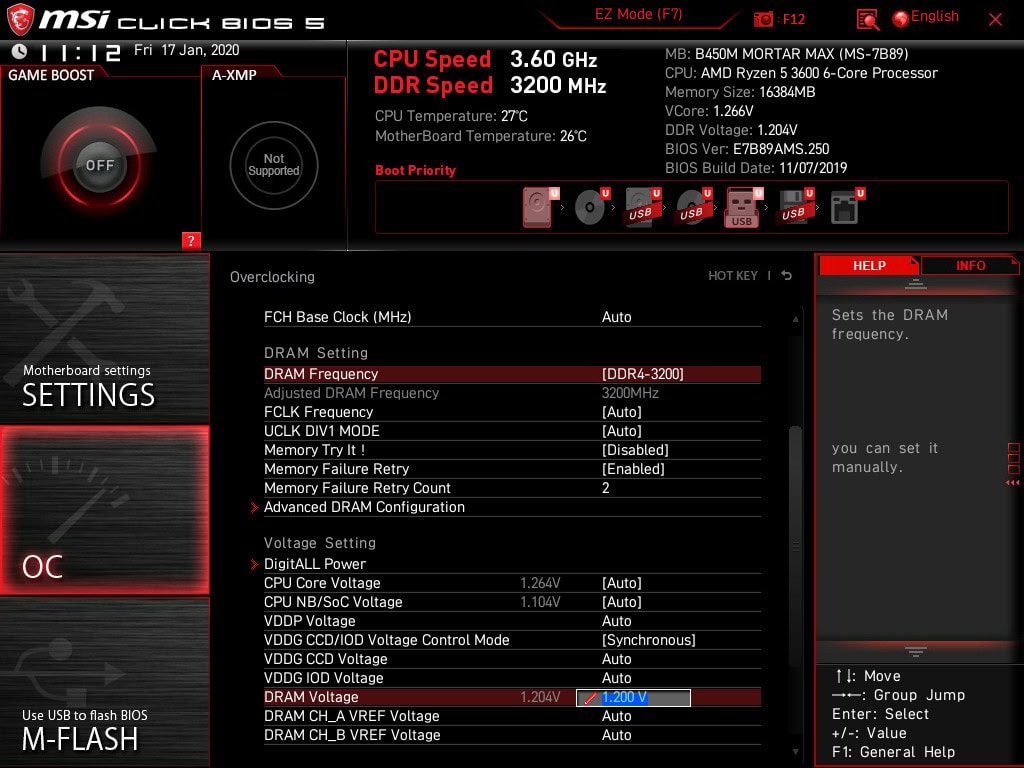
Task: Open the INFO tab
Action: pos(969,265)
